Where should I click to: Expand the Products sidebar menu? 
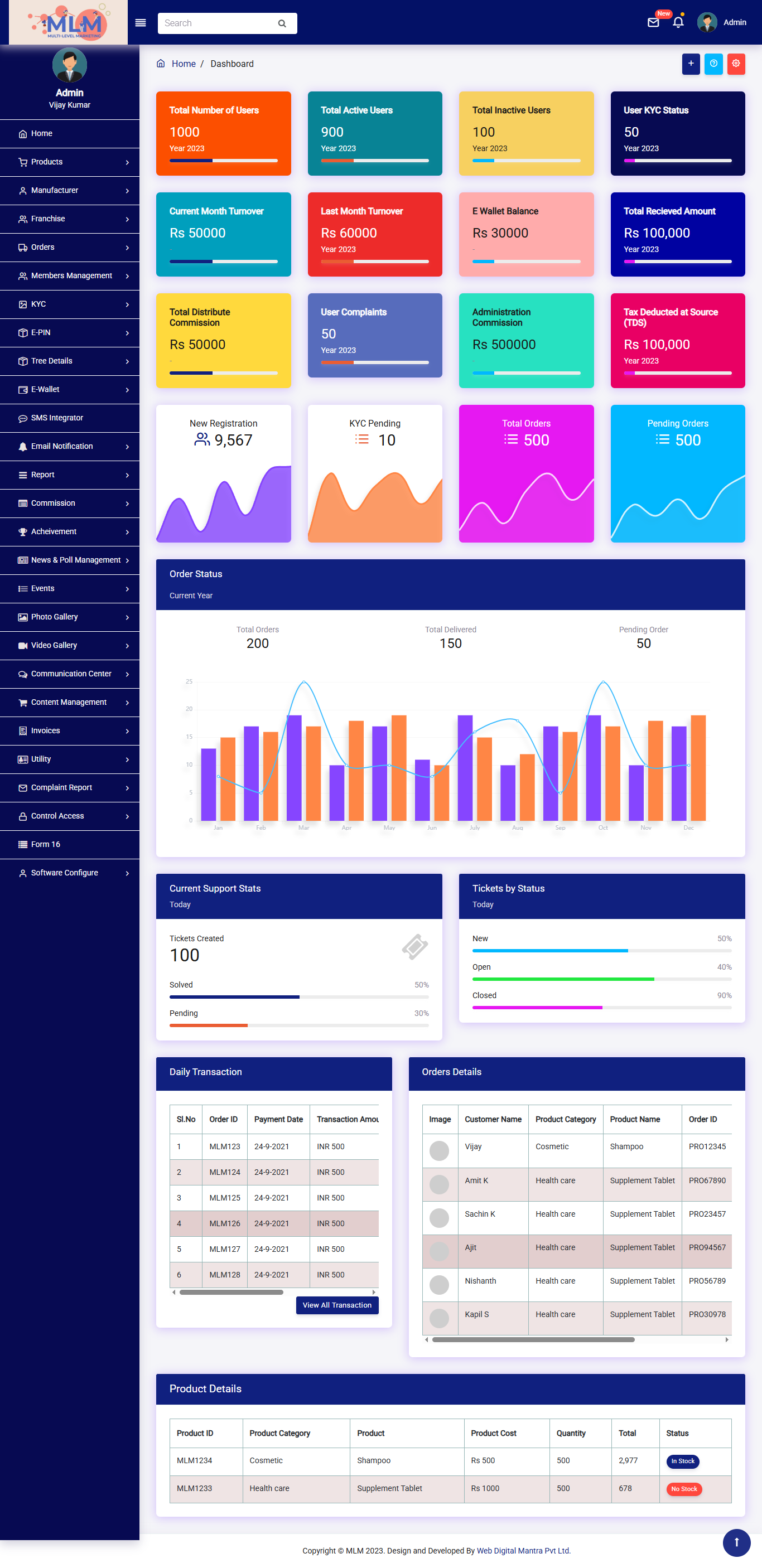point(69,162)
